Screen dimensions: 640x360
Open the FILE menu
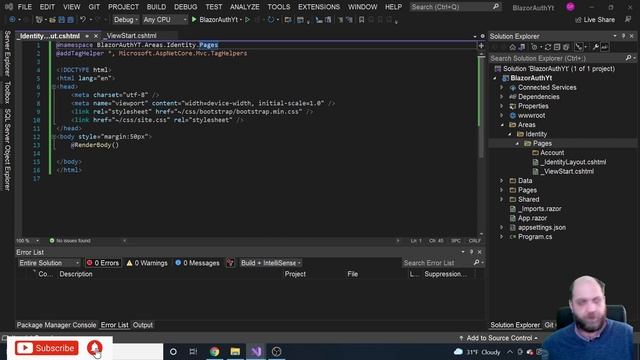point(24,7)
